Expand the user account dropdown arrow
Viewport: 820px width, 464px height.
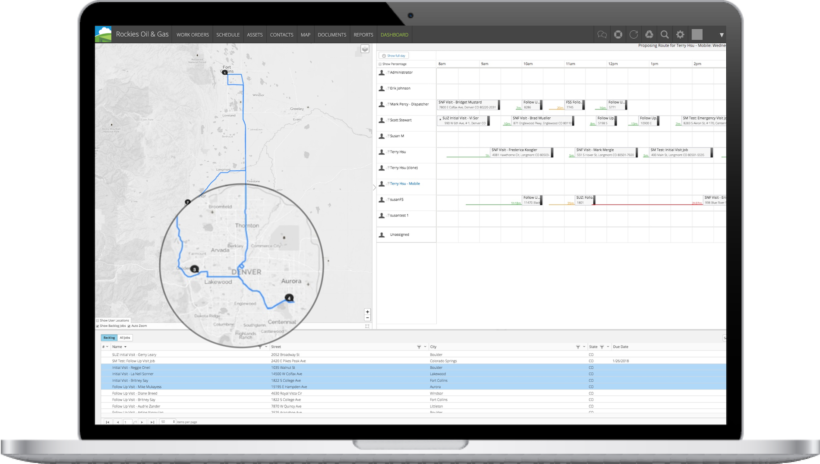pos(722,35)
